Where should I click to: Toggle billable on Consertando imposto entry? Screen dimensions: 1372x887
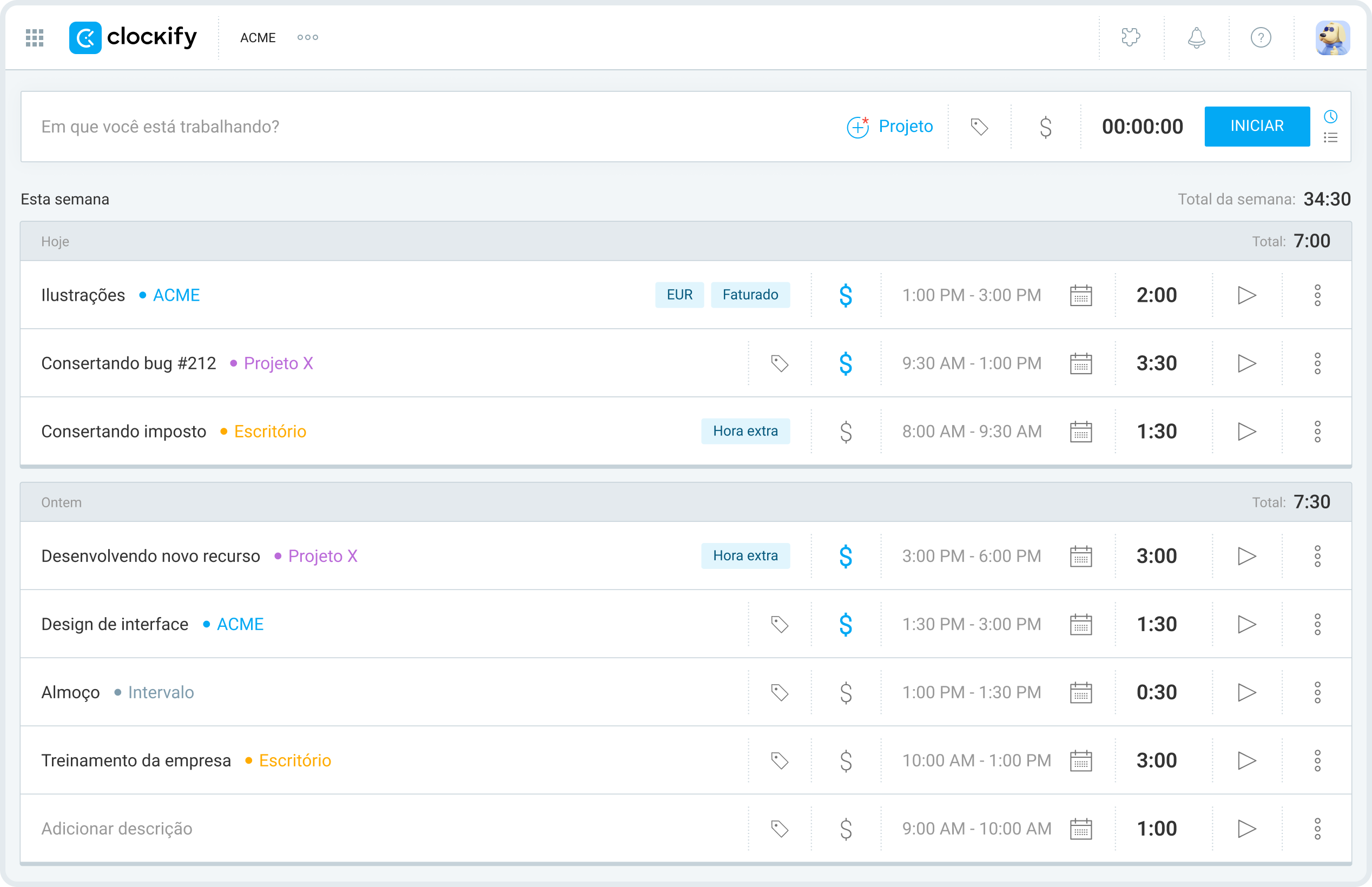846,432
